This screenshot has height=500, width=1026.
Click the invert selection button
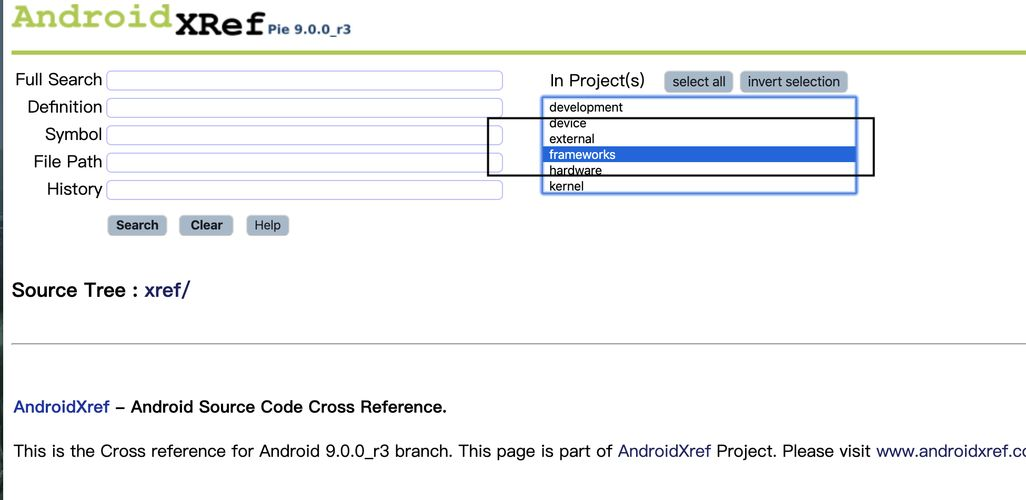coord(794,82)
